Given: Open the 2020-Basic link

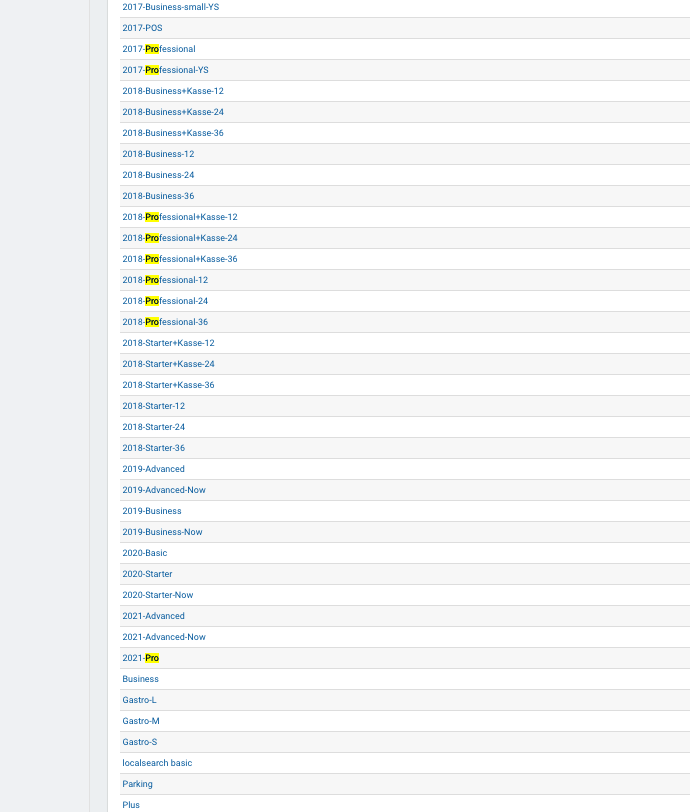Looking at the screenshot, I should tap(145, 553).
